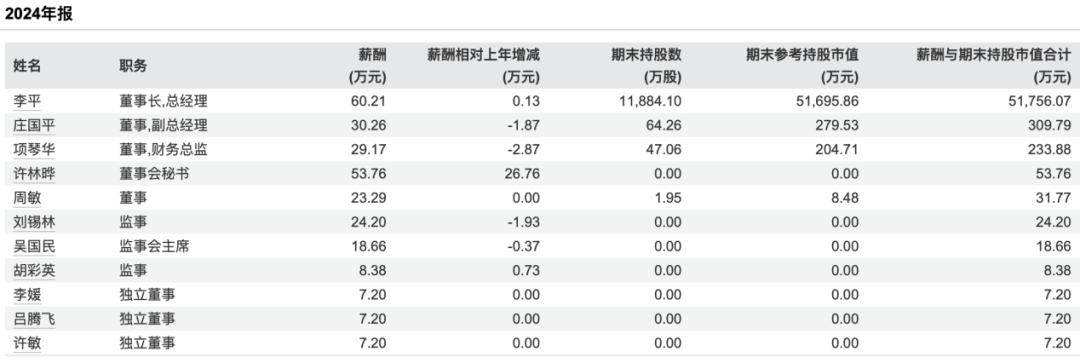The image size is (1080, 363).
Task: Open the 李媛 name link
Action: click(27, 295)
